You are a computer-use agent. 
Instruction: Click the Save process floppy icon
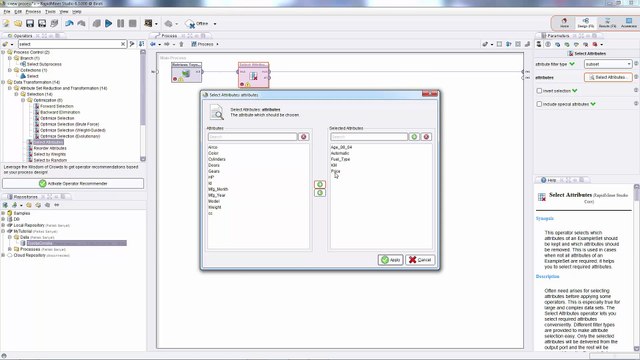(30, 24)
